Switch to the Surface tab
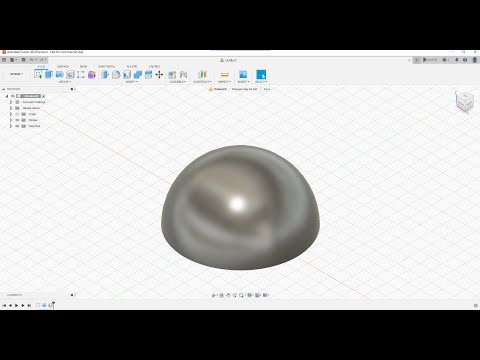480x360 pixels. click(63, 66)
